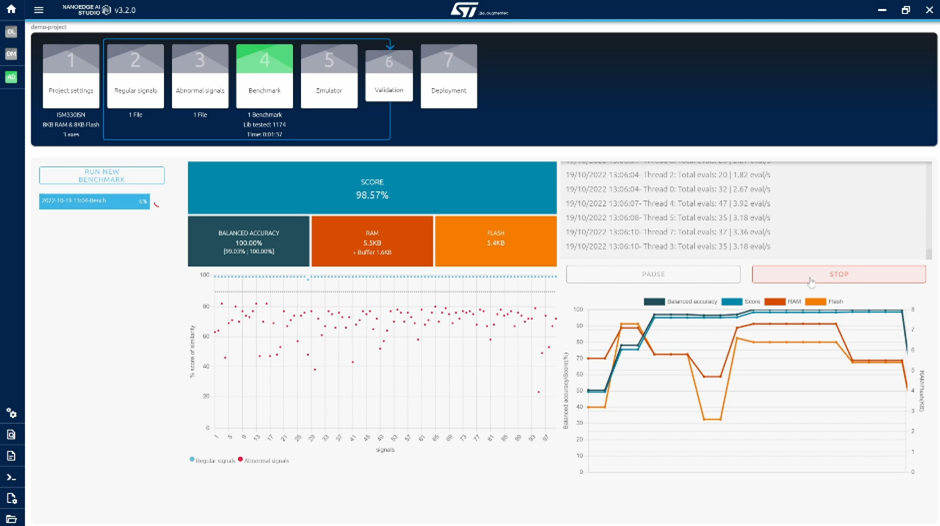Toggle Score series in legend
940x526 pixels.
pos(741,302)
